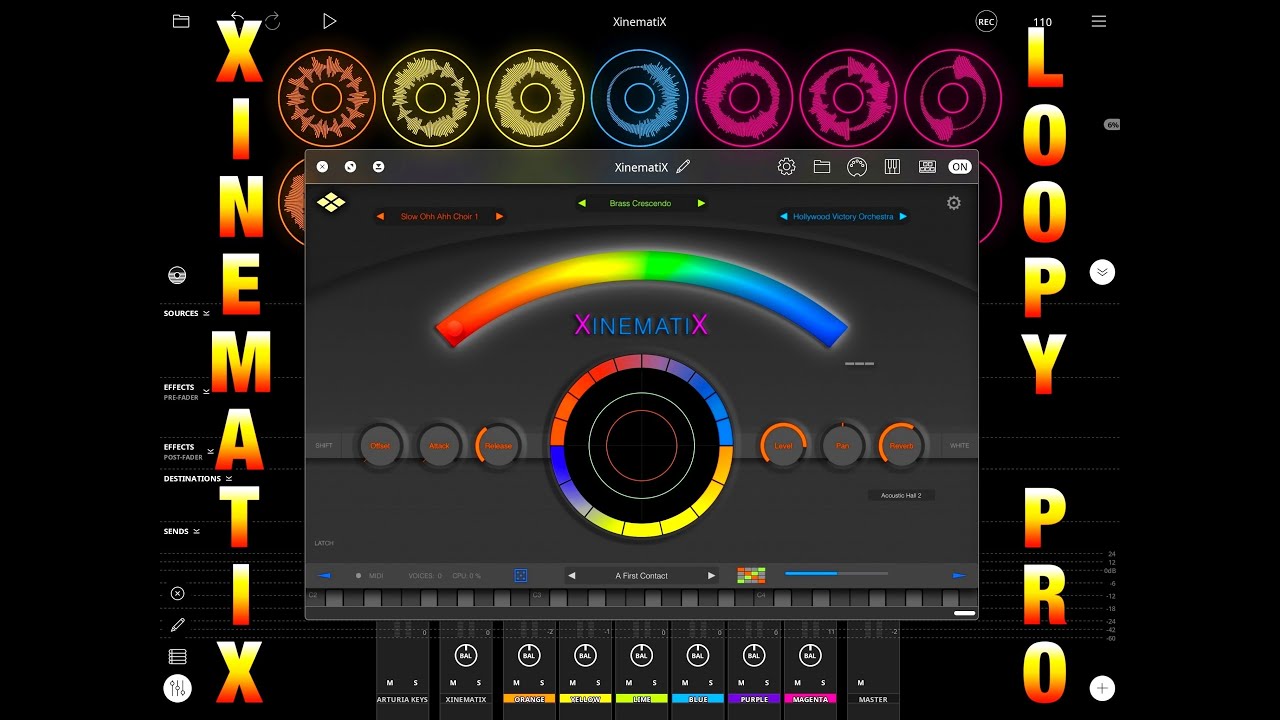Click the disc icon above SOURCES
This screenshot has width=1280, height=720.
(177, 275)
